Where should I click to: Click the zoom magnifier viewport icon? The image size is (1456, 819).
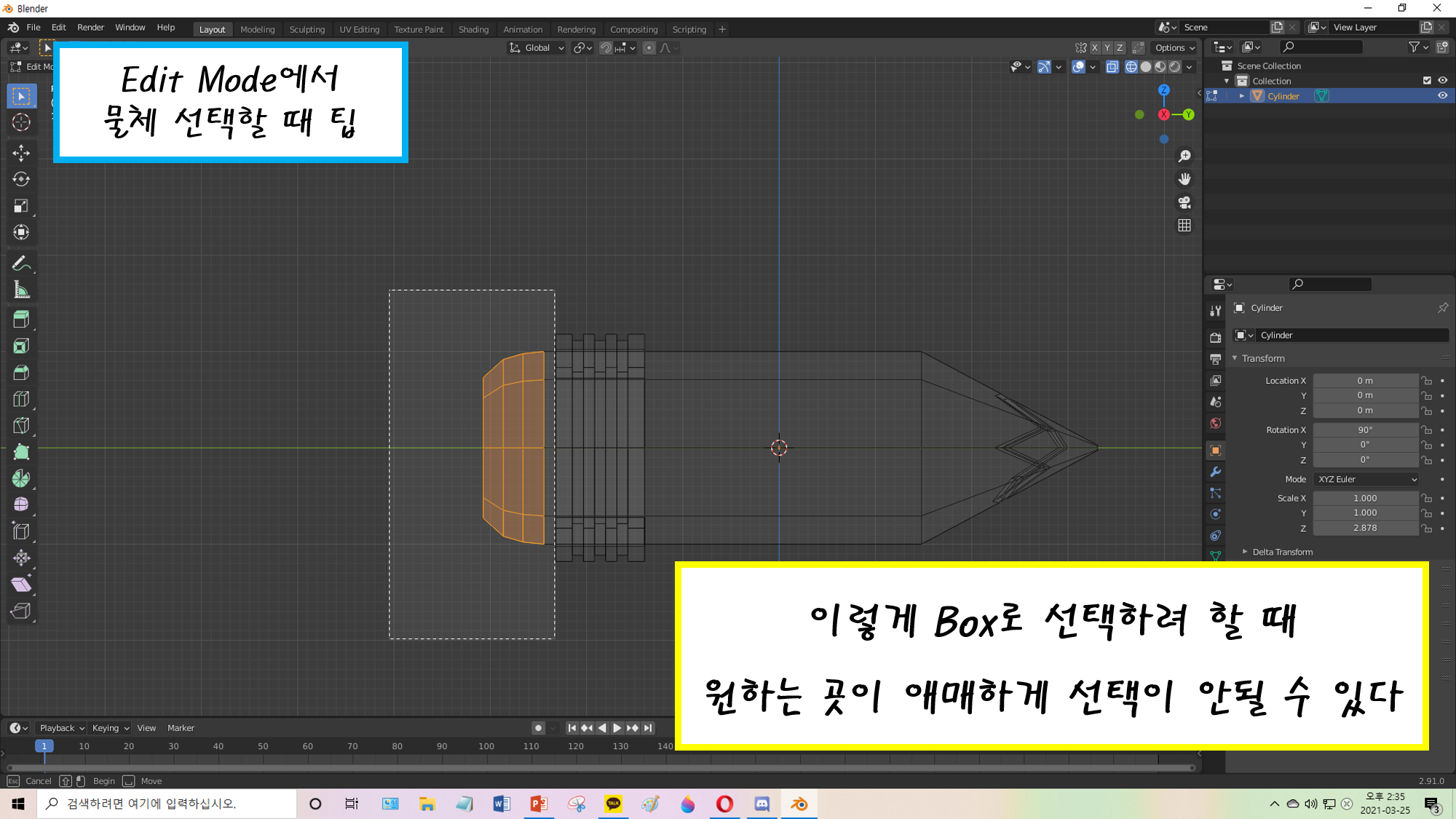(x=1184, y=157)
